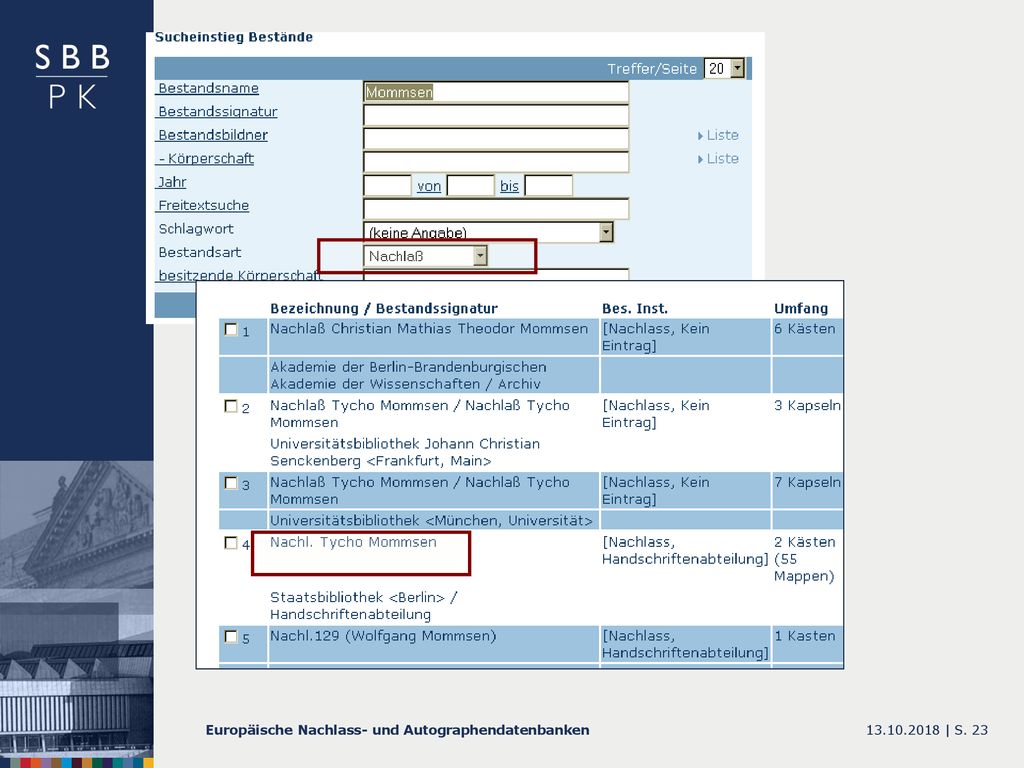Click the 'Bezeichnung / Bestandssignatur' column header
The height and width of the screenshot is (768, 1024).
pos(384,308)
